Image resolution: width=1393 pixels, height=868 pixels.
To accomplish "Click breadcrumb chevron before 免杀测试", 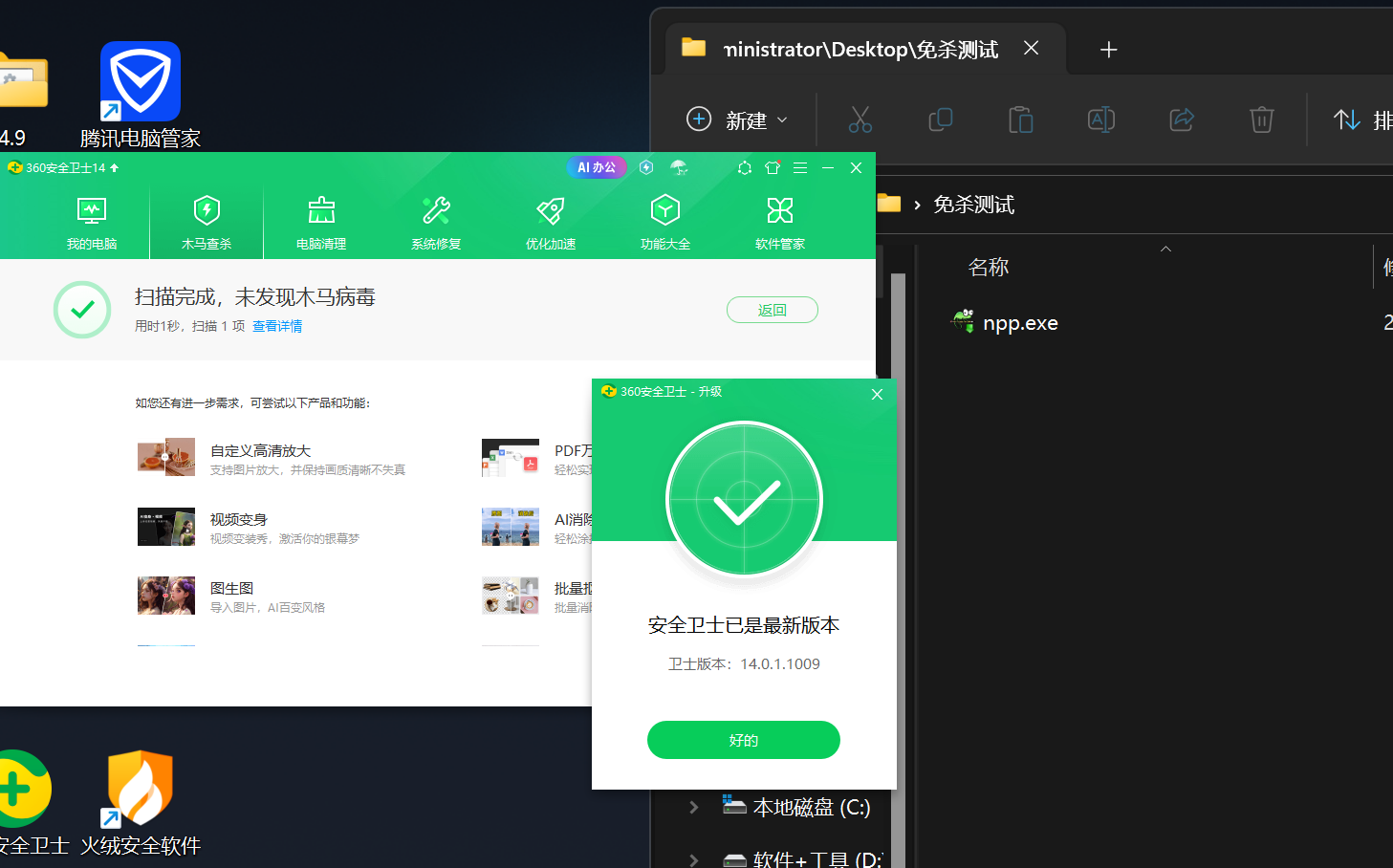I will tap(917, 206).
